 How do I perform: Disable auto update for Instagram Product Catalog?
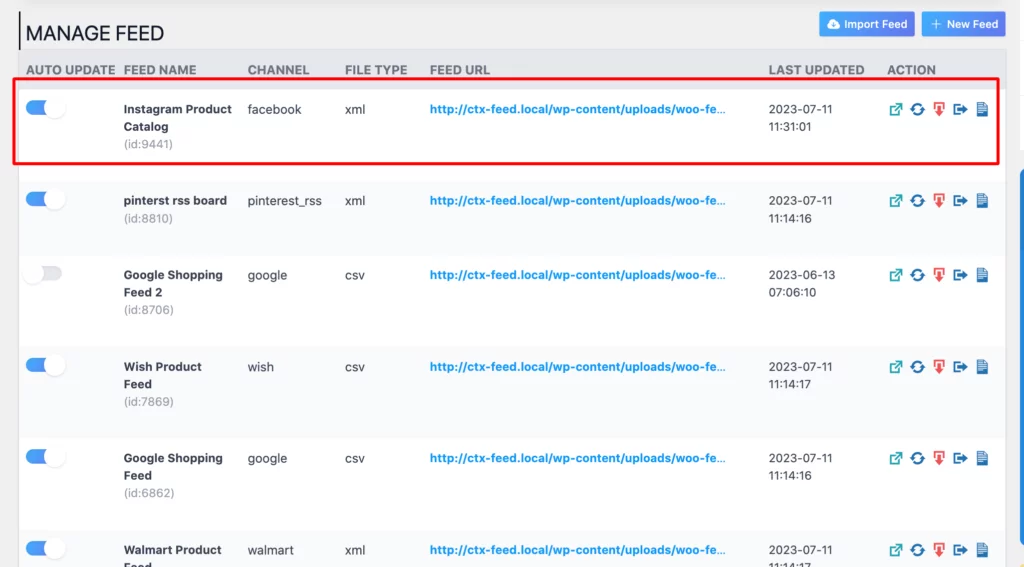45,108
